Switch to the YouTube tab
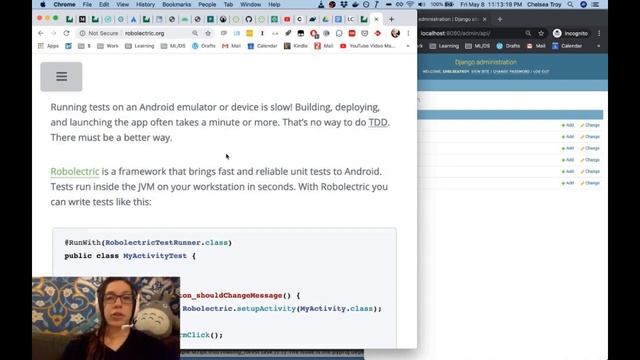640x360 pixels. point(287,19)
